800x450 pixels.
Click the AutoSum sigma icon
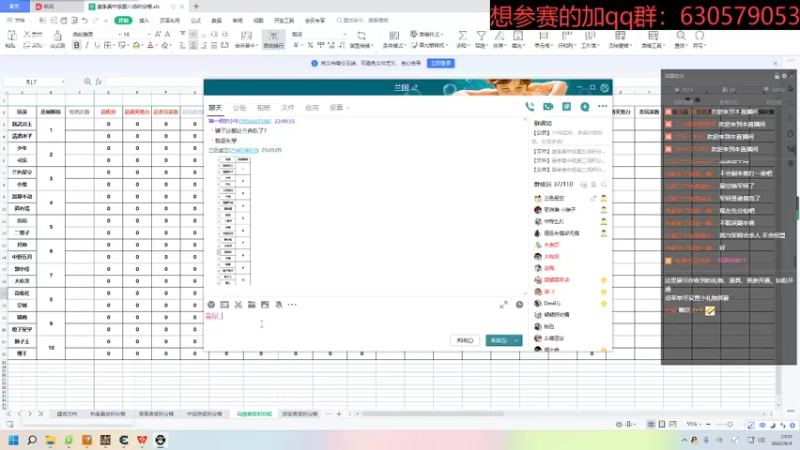(x=462, y=35)
